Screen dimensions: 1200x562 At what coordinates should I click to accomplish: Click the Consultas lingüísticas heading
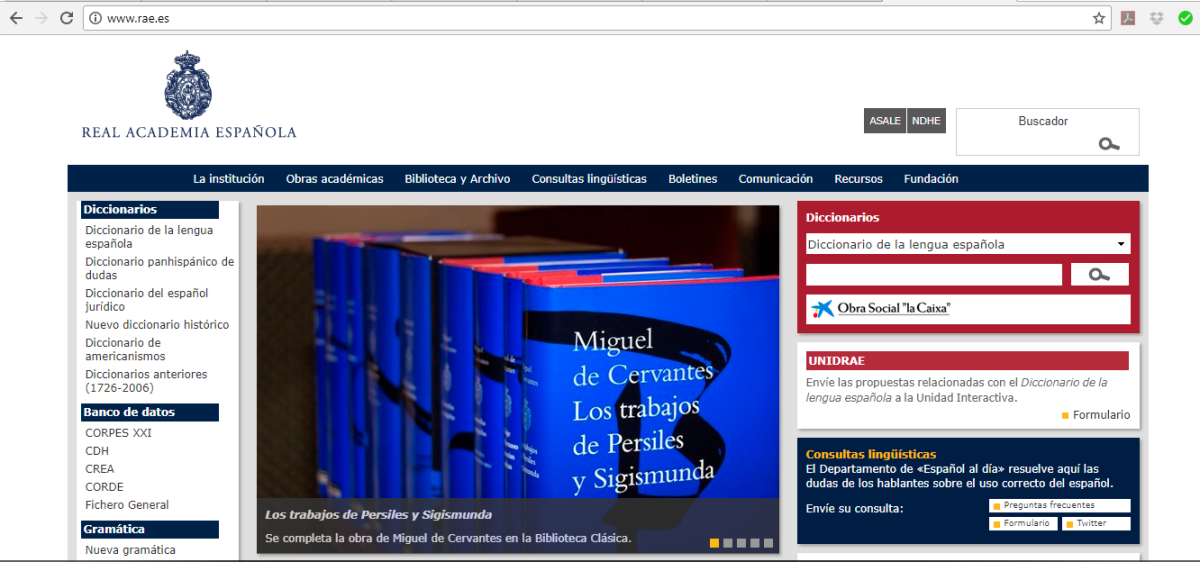(x=871, y=454)
